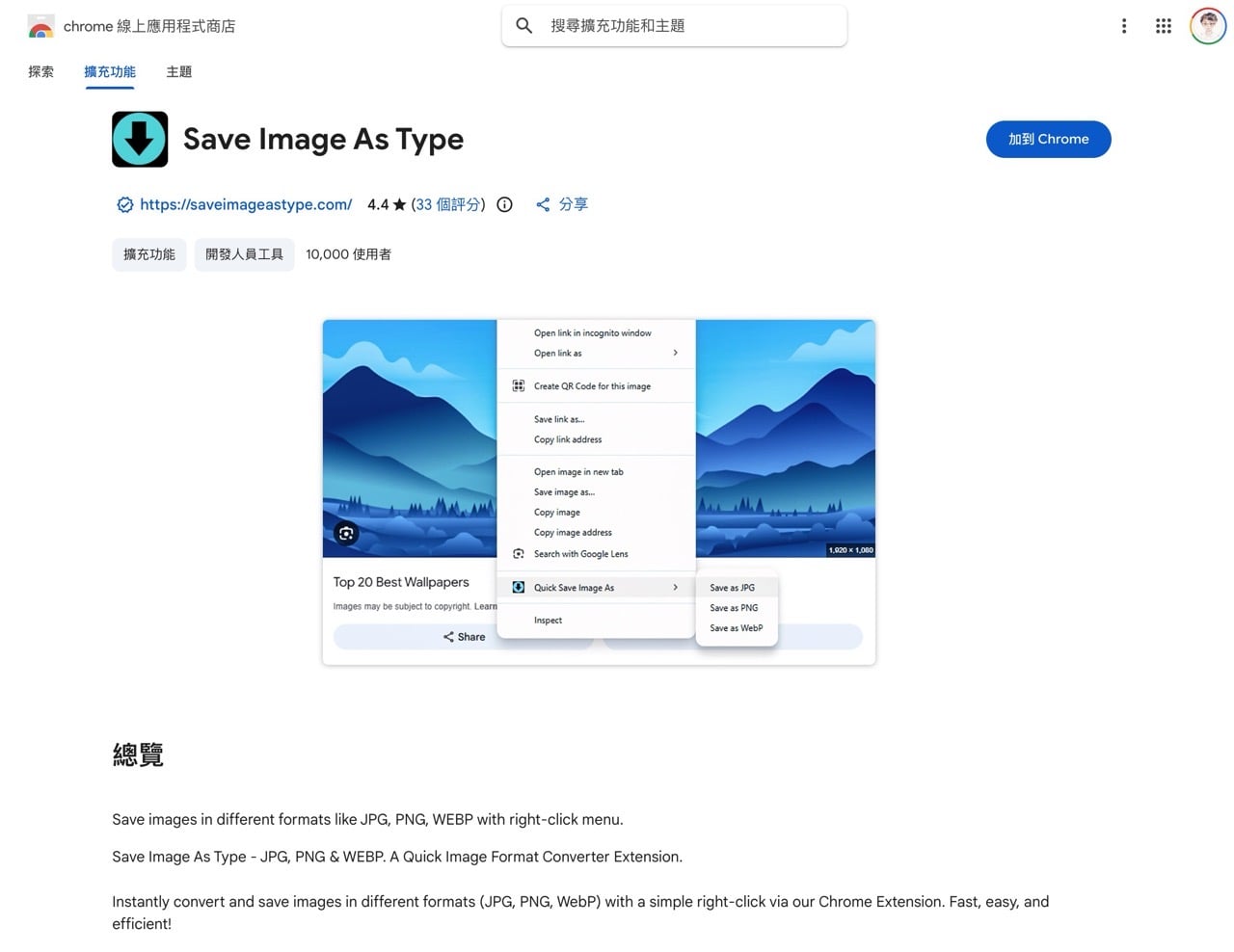Screen dimensions: 1234x952
Task: Click the profile avatar picture
Action: coord(1206,26)
